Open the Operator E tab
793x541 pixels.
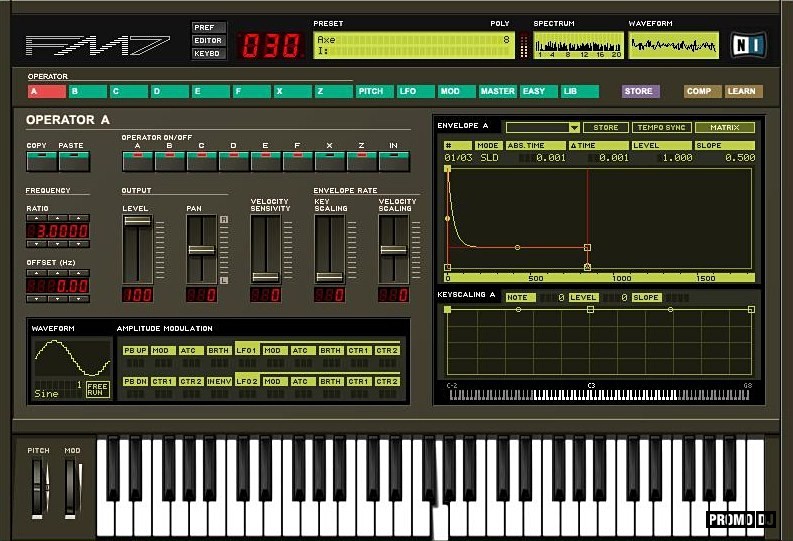coord(210,92)
